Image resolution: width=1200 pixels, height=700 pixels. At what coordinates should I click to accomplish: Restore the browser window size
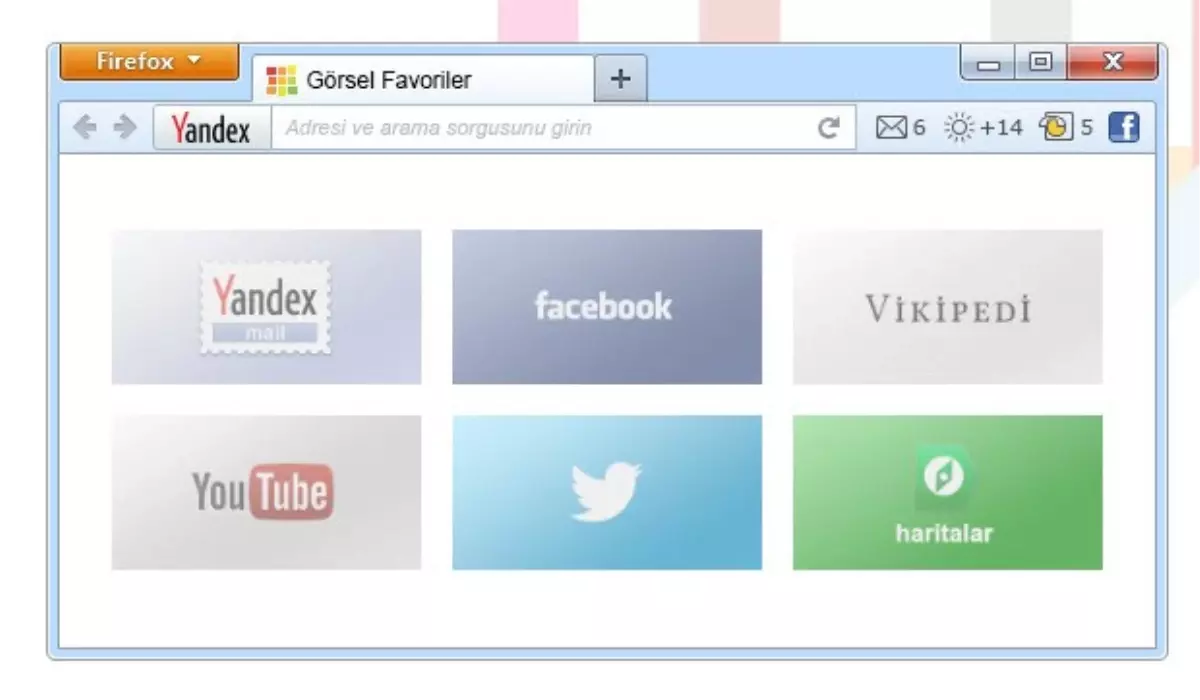coord(1040,61)
